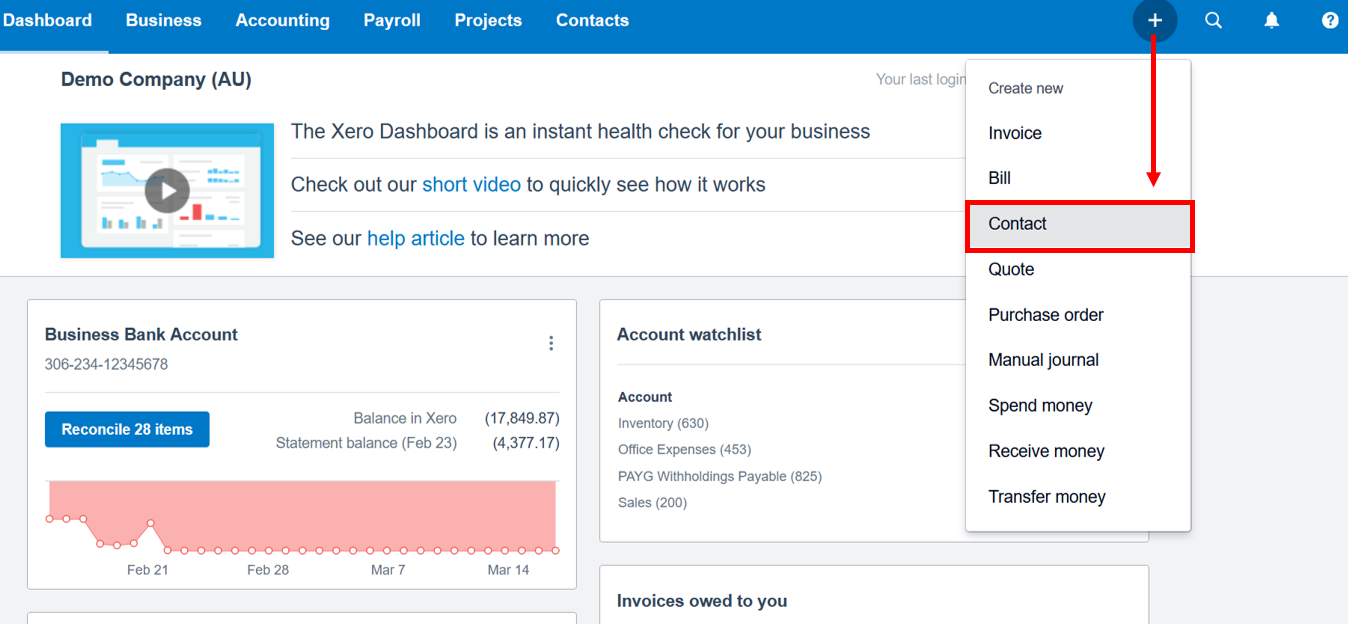Select Invoice from Create new menu

[x=1078, y=133]
